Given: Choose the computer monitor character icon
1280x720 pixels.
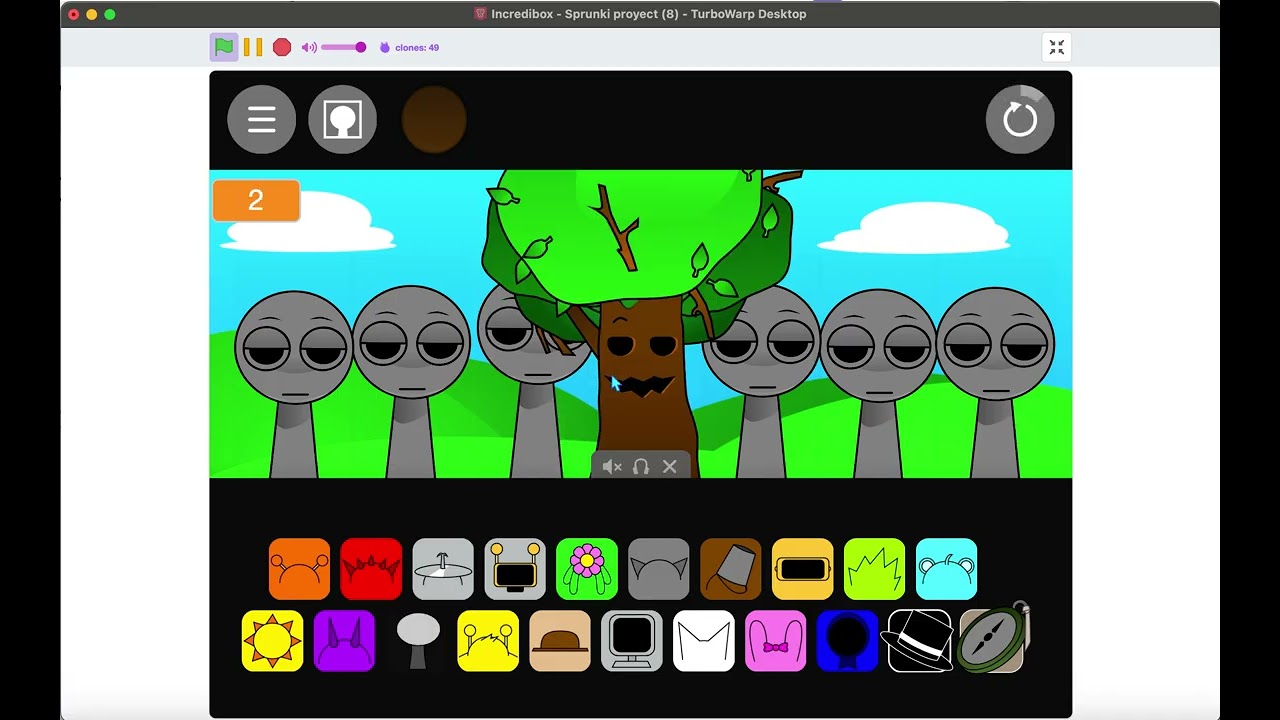Looking at the screenshot, I should [x=632, y=641].
